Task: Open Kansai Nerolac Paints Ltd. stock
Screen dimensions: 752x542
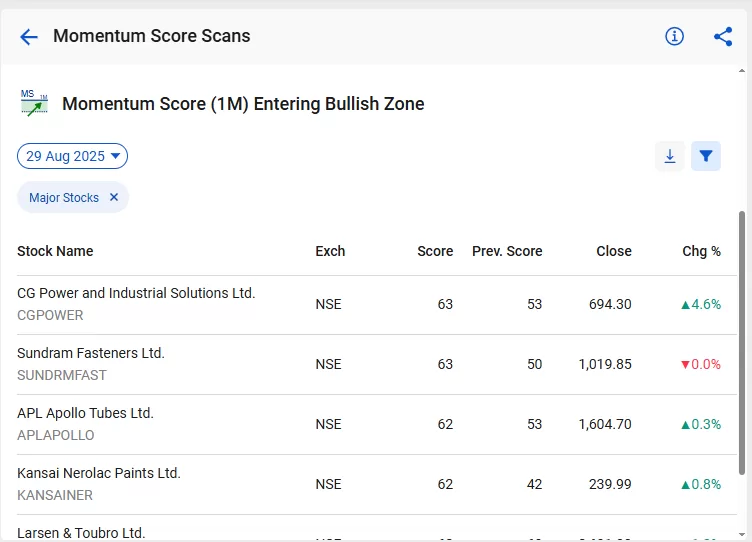Action: coord(99,473)
